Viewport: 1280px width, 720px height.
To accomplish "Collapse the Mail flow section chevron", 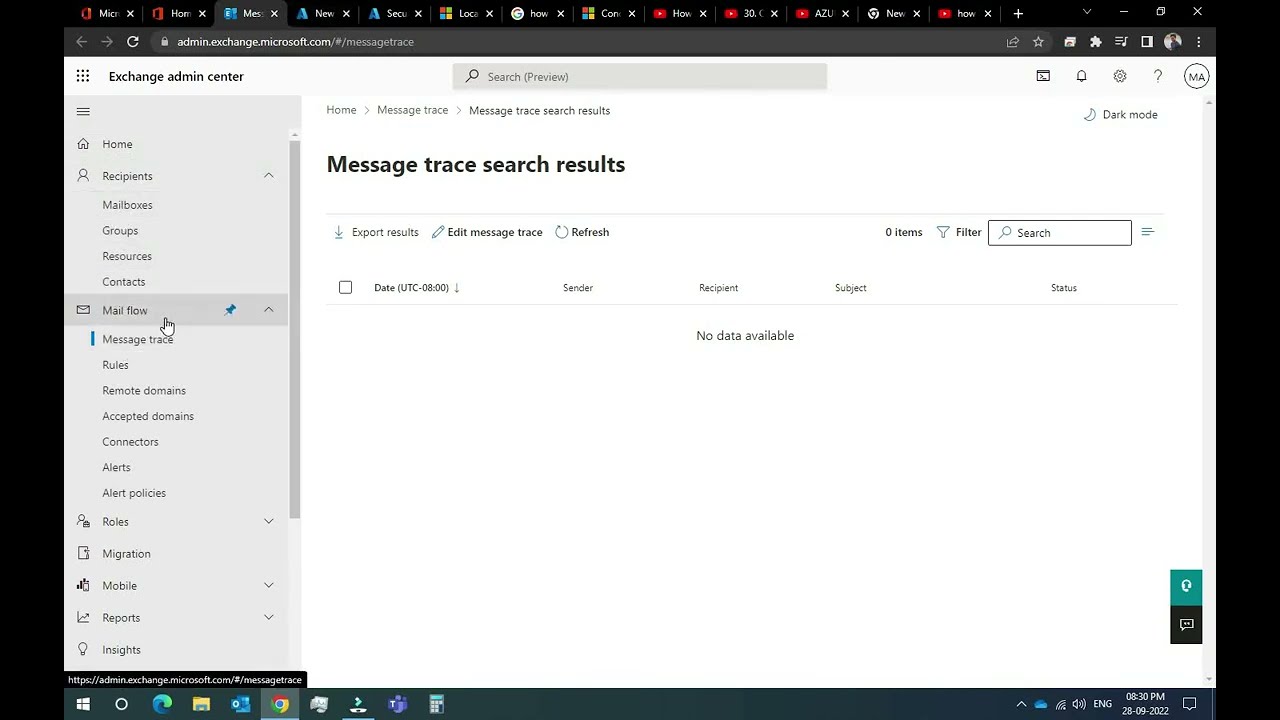I will (x=268, y=310).
